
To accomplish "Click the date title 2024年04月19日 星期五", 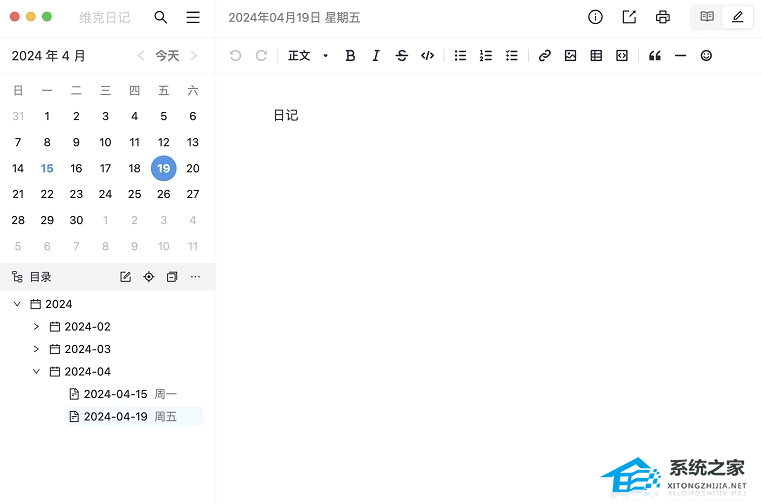I will pos(294,18).
